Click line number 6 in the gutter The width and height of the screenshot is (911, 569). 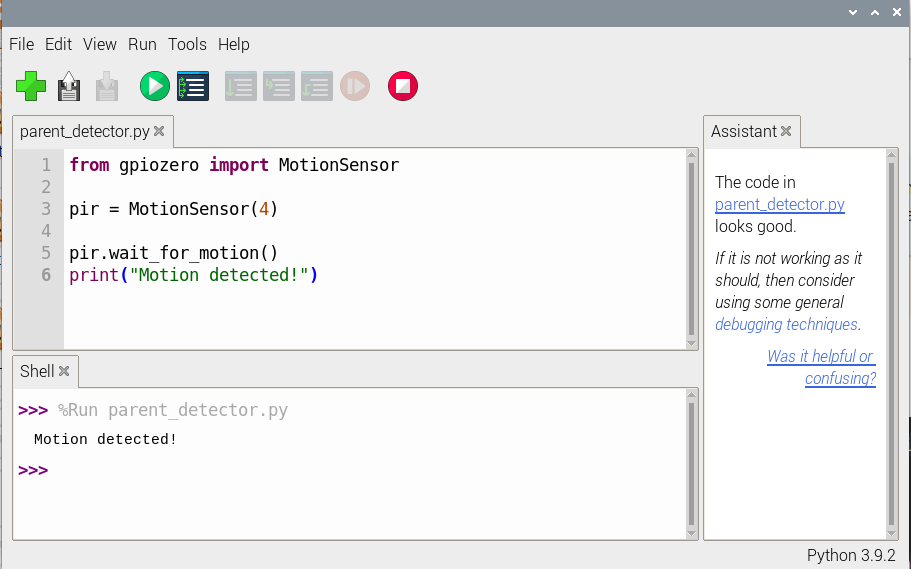click(46, 275)
